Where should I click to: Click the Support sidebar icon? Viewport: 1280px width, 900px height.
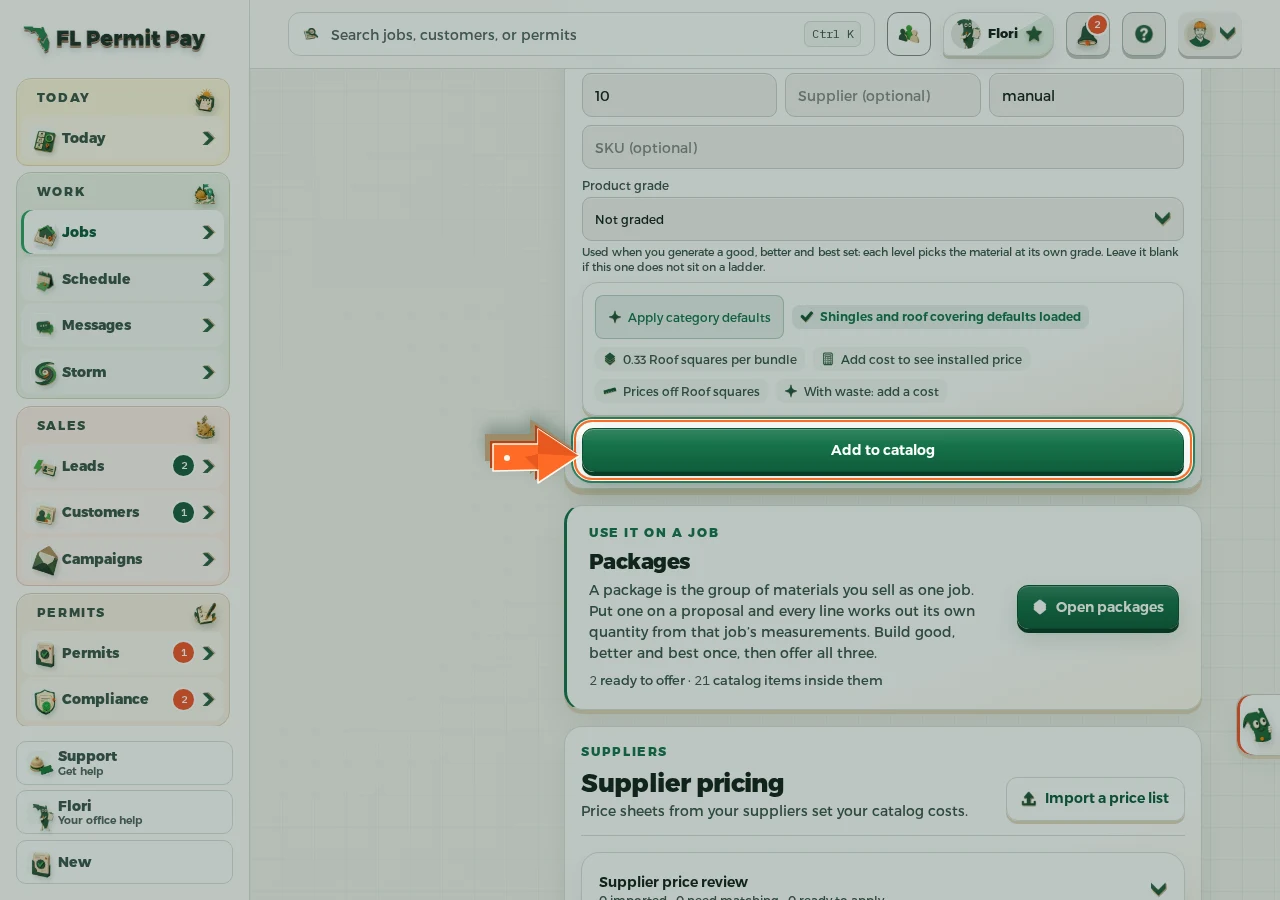[41, 764]
